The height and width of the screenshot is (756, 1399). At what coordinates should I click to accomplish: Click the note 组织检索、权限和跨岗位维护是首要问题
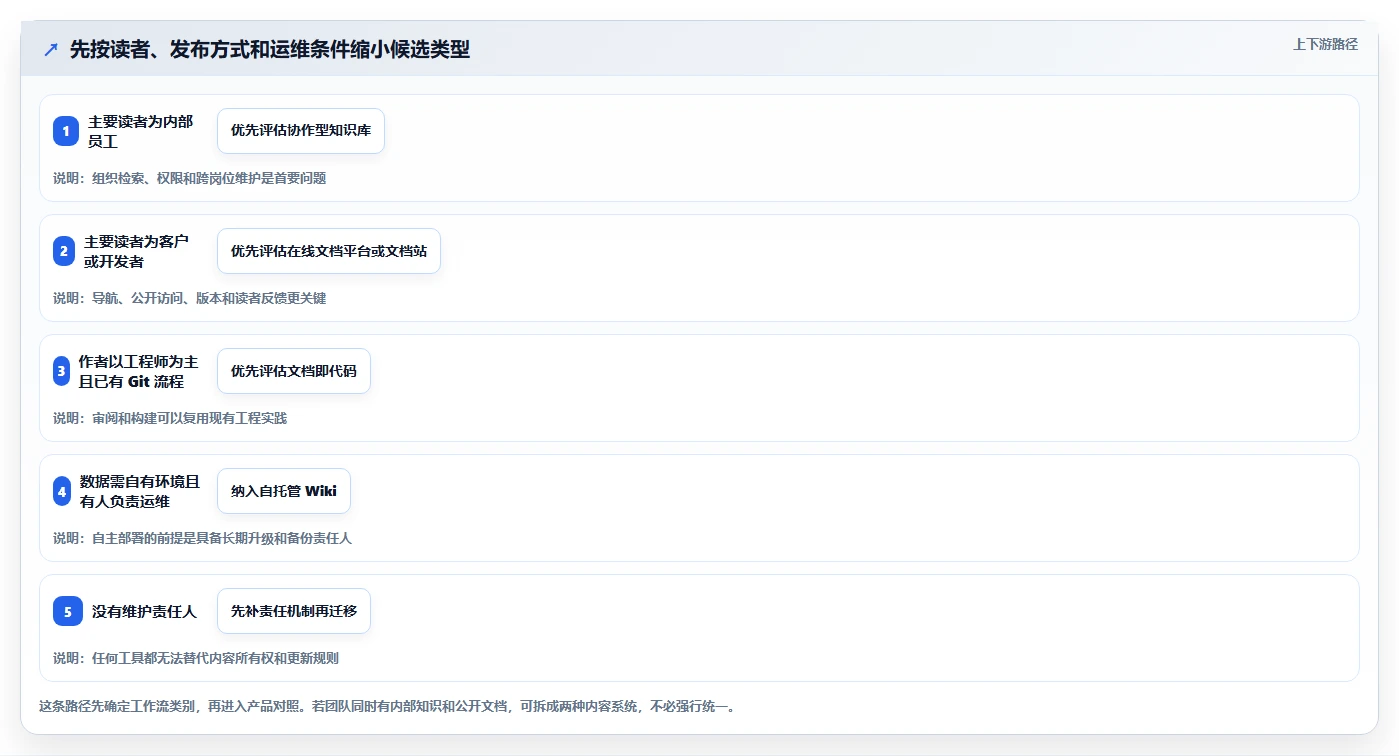click(x=209, y=178)
